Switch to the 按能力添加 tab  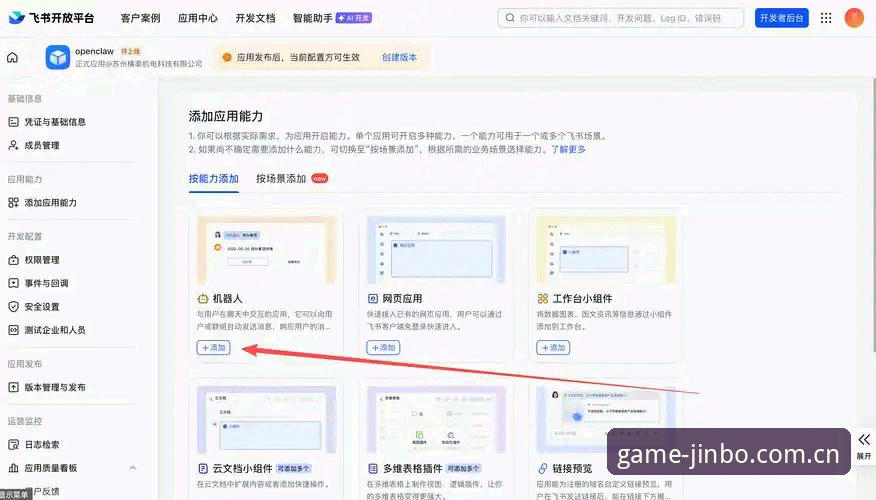(213, 179)
